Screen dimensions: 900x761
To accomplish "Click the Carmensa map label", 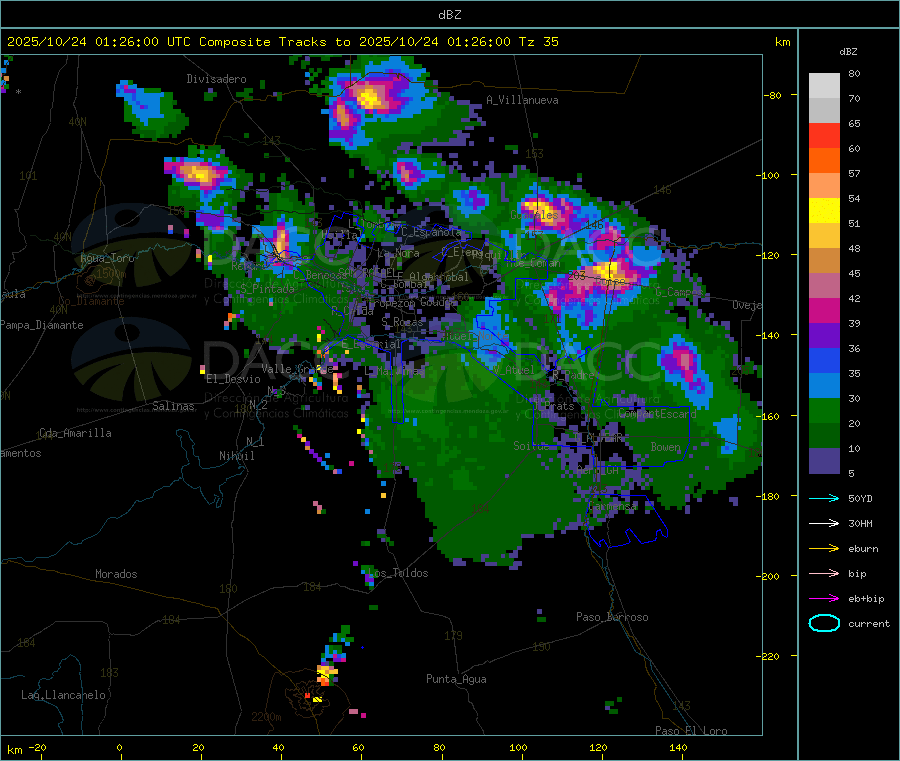I will [613, 506].
